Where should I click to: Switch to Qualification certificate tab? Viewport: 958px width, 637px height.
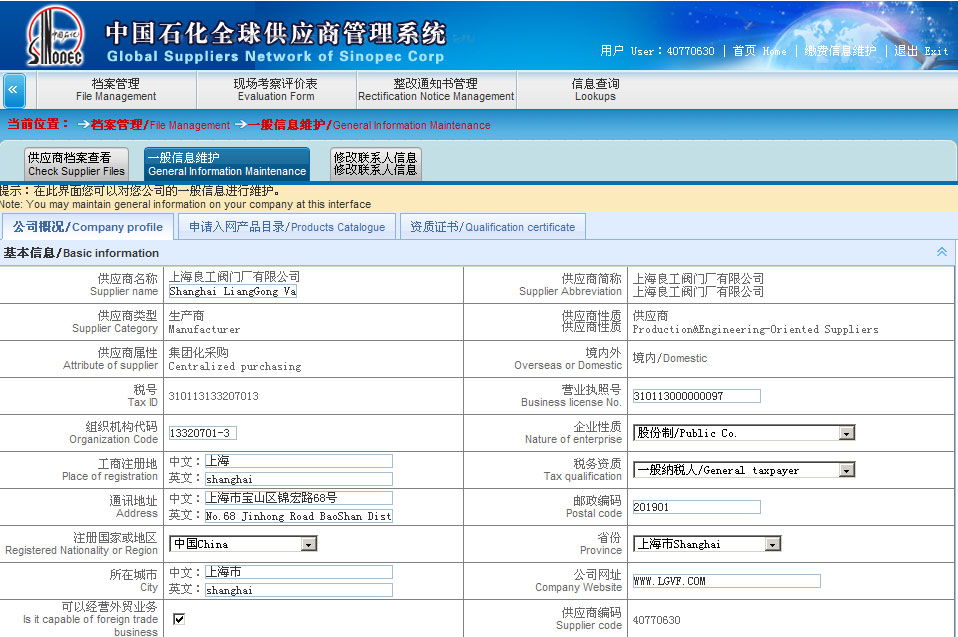[493, 227]
